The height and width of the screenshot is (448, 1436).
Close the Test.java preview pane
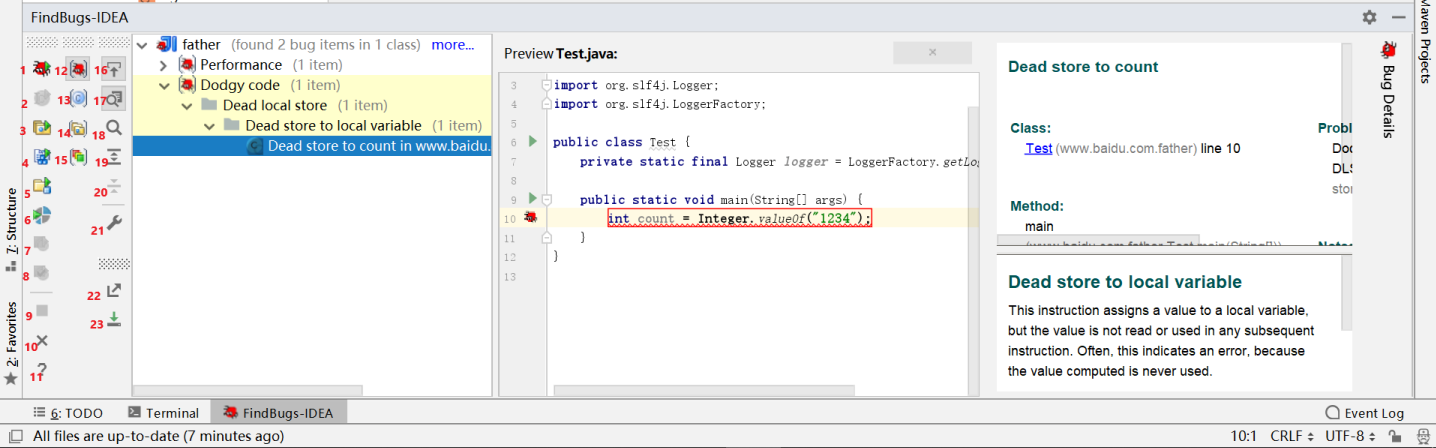[932, 53]
